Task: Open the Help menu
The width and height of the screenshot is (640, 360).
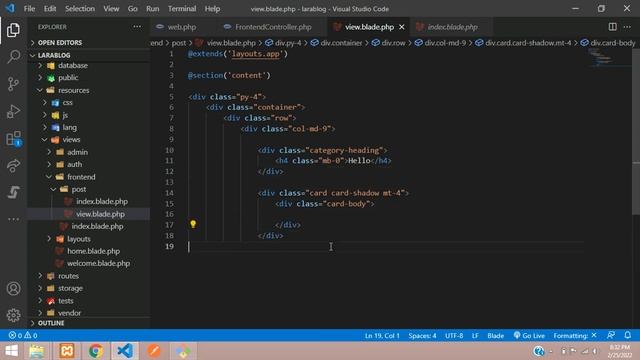Action: [212, 9]
